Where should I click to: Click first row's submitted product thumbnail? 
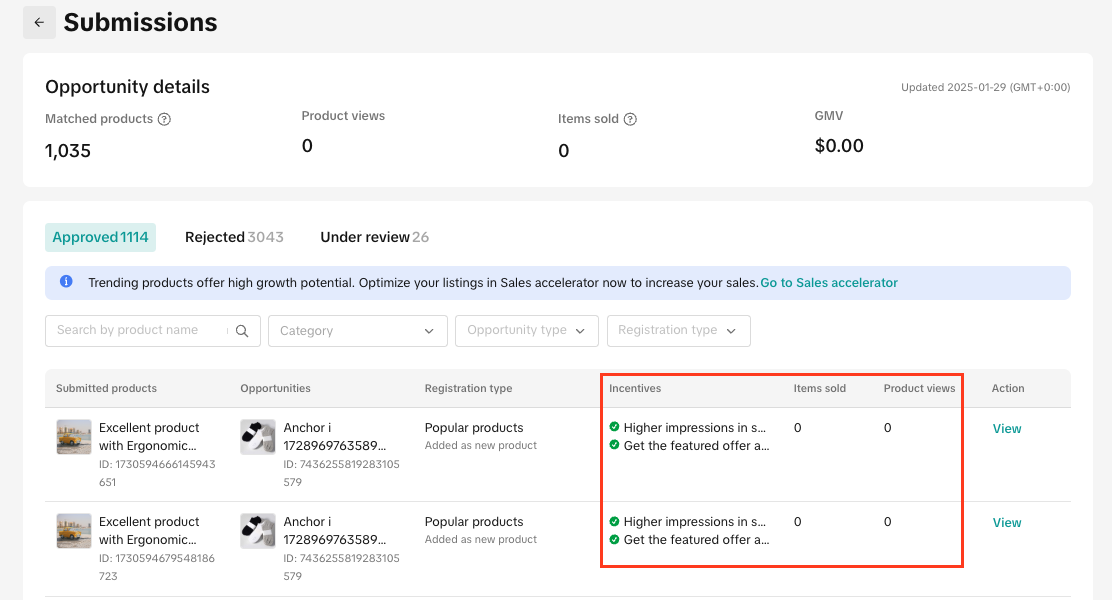pos(74,437)
